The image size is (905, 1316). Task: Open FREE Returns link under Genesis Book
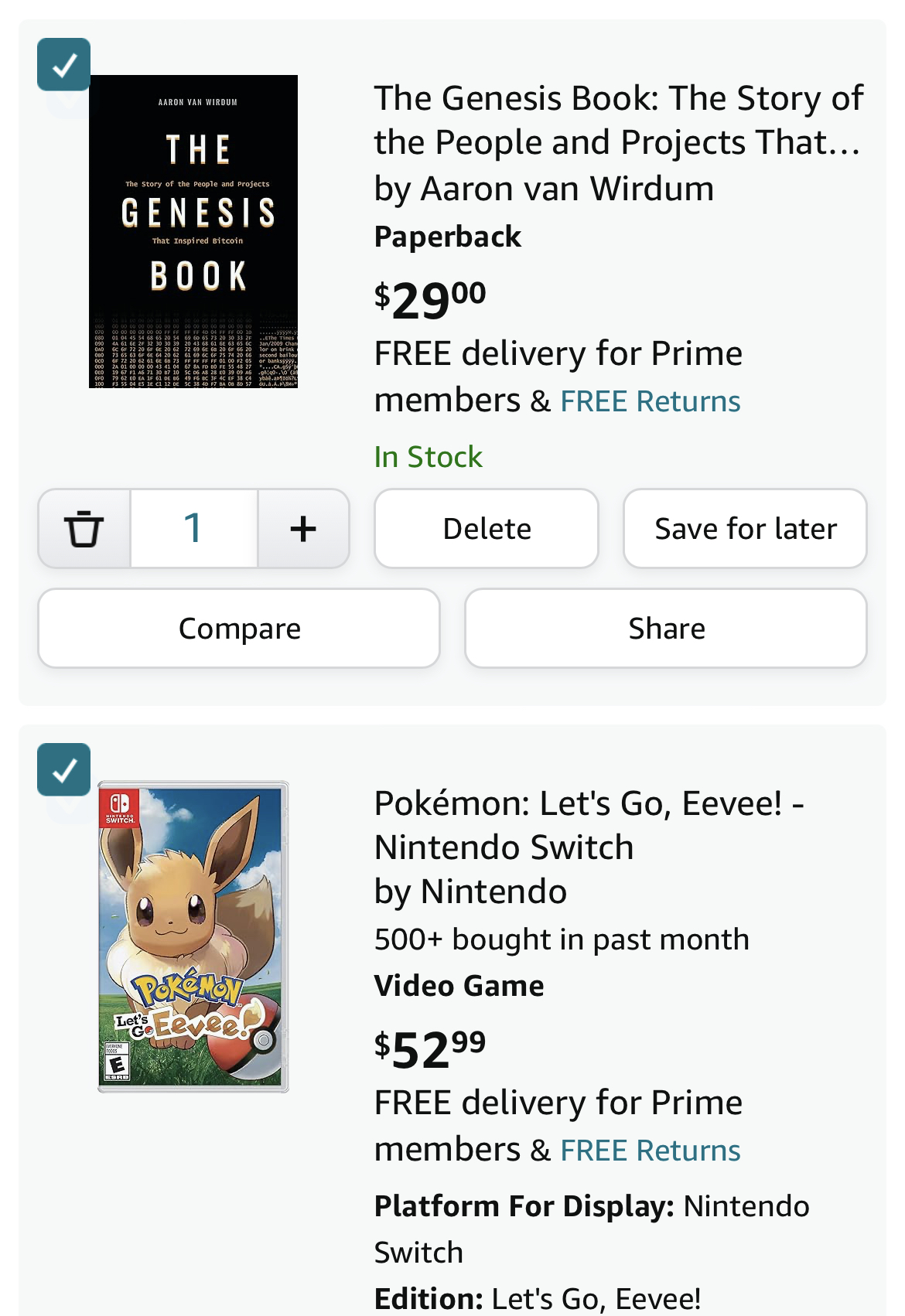(x=650, y=401)
